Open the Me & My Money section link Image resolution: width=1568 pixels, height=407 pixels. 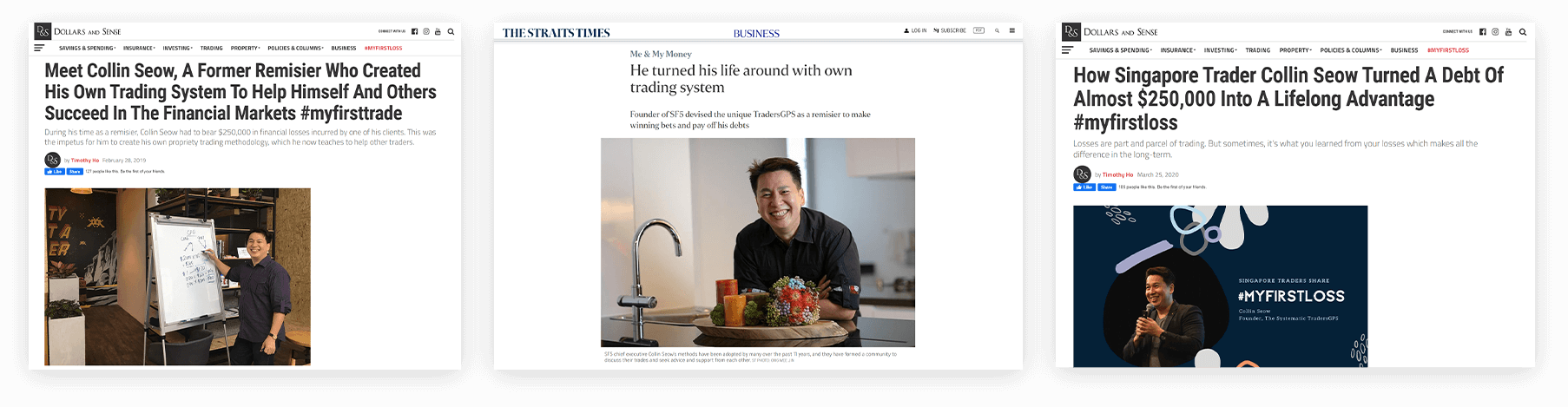[x=661, y=54]
